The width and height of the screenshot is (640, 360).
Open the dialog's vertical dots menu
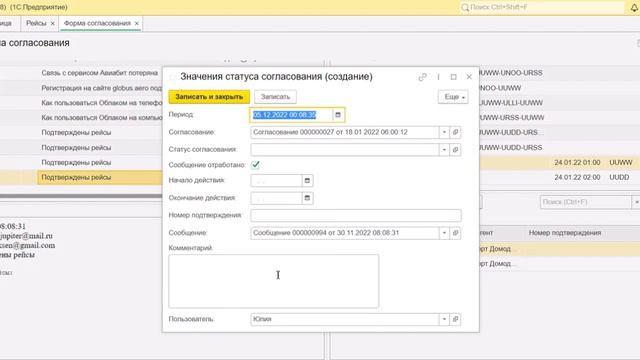point(438,77)
